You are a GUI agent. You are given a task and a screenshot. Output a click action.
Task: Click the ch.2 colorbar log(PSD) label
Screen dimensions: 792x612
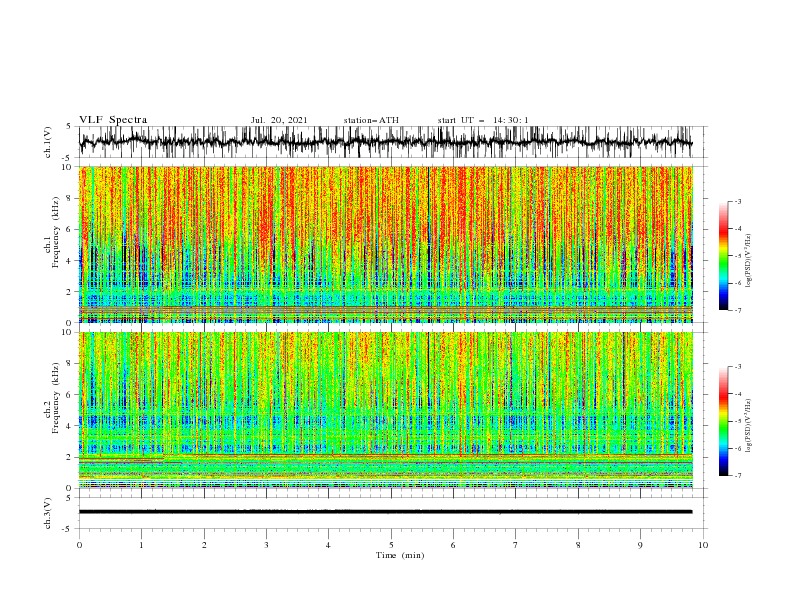pyautogui.click(x=748, y=425)
